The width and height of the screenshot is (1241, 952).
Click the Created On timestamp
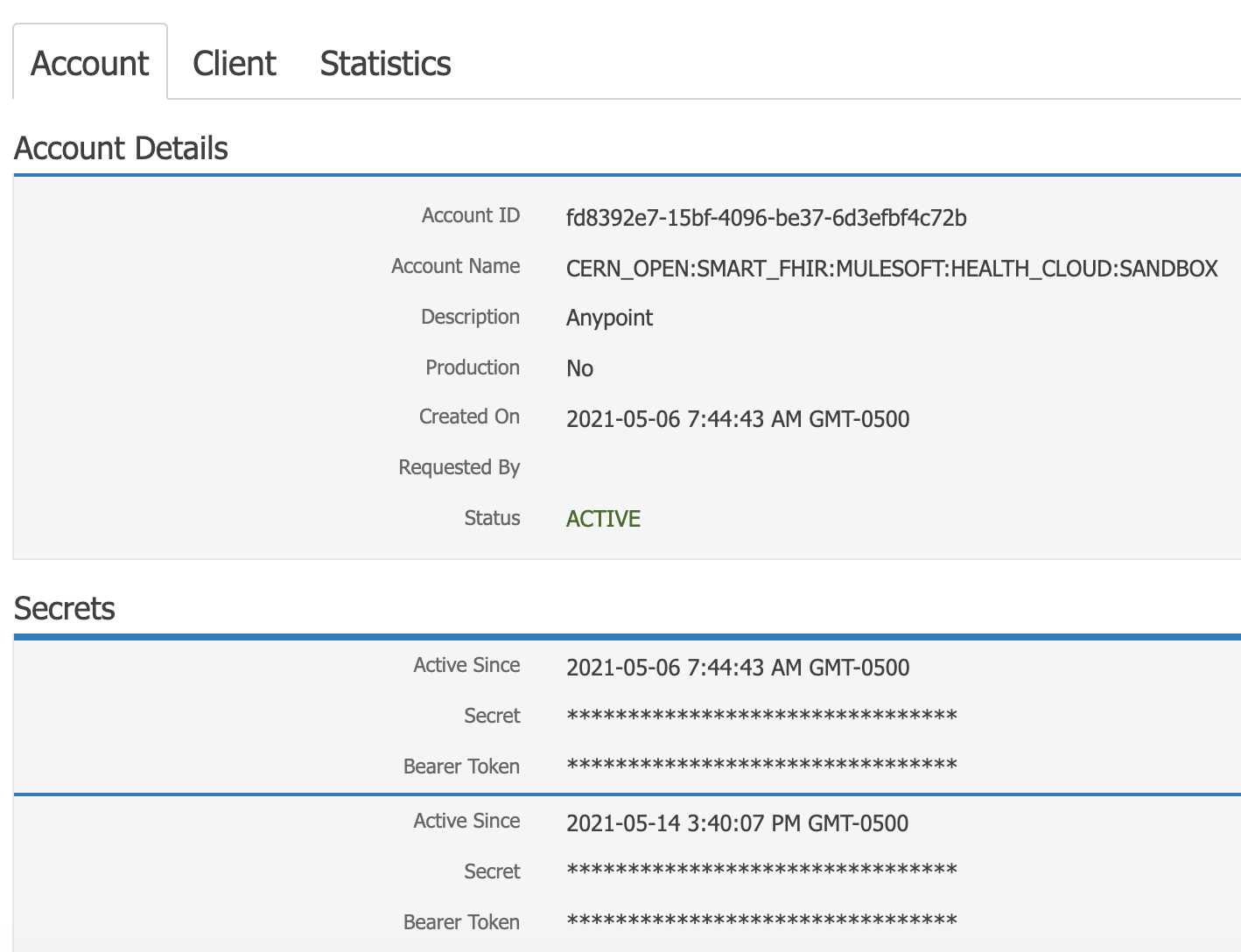point(738,419)
